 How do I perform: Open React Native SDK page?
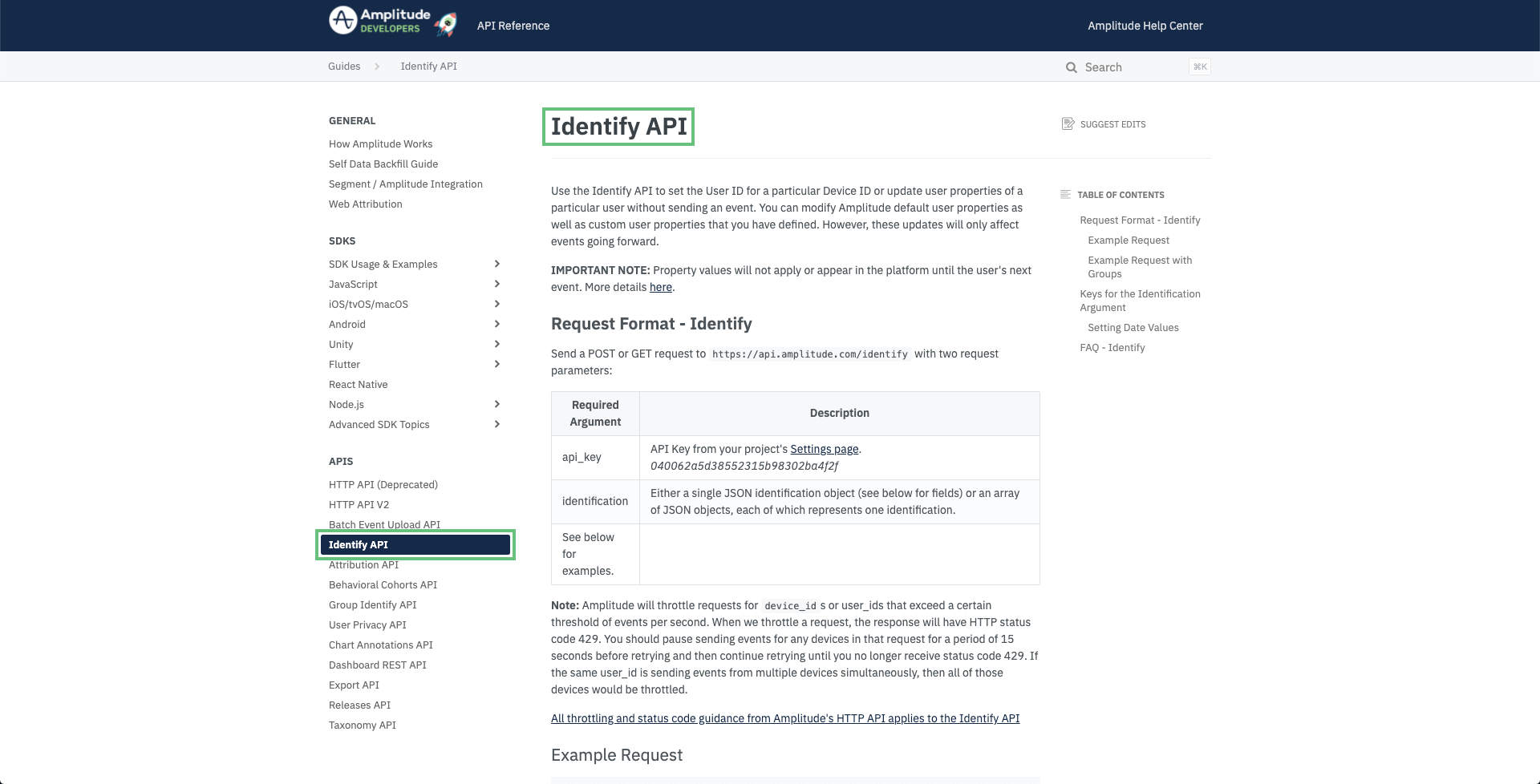click(x=358, y=384)
